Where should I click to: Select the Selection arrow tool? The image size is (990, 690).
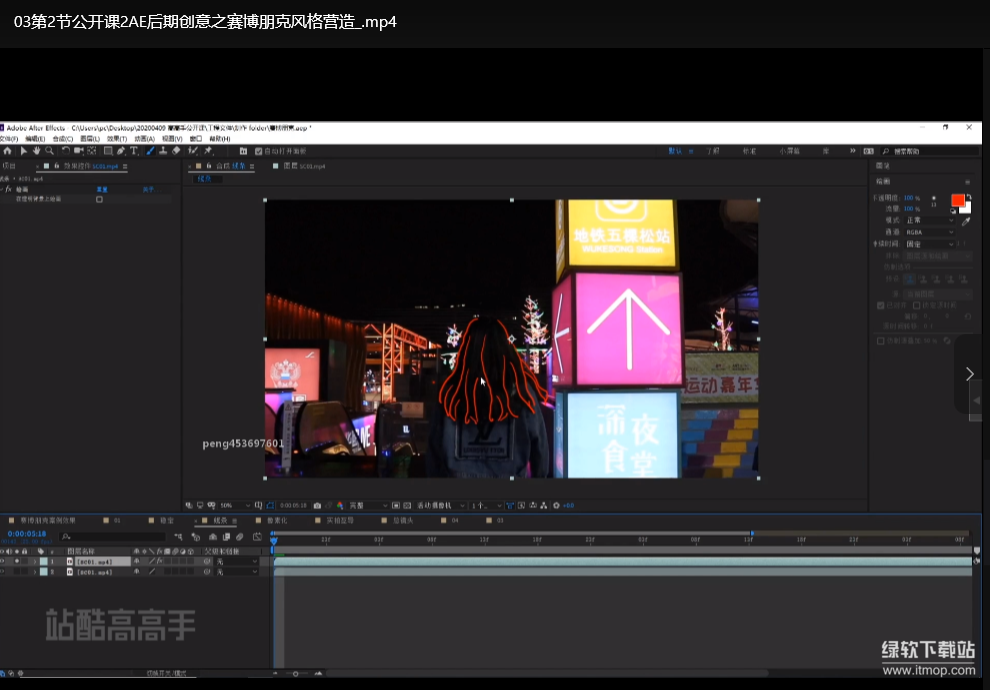coord(23,151)
